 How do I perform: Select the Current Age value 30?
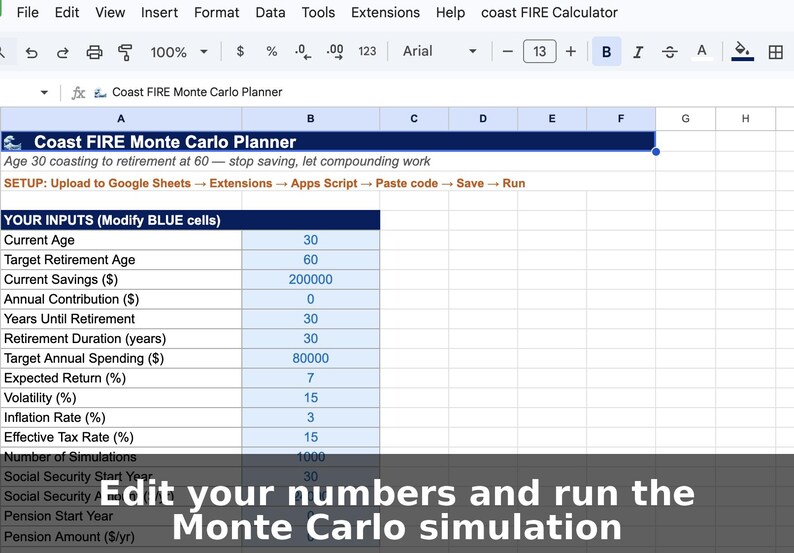coord(310,240)
